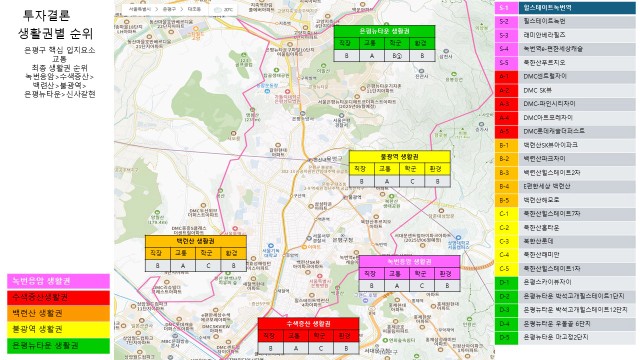Click the D-3 rank cell
Image resolution: width=640 pixels, height=360 pixels.
point(506,310)
